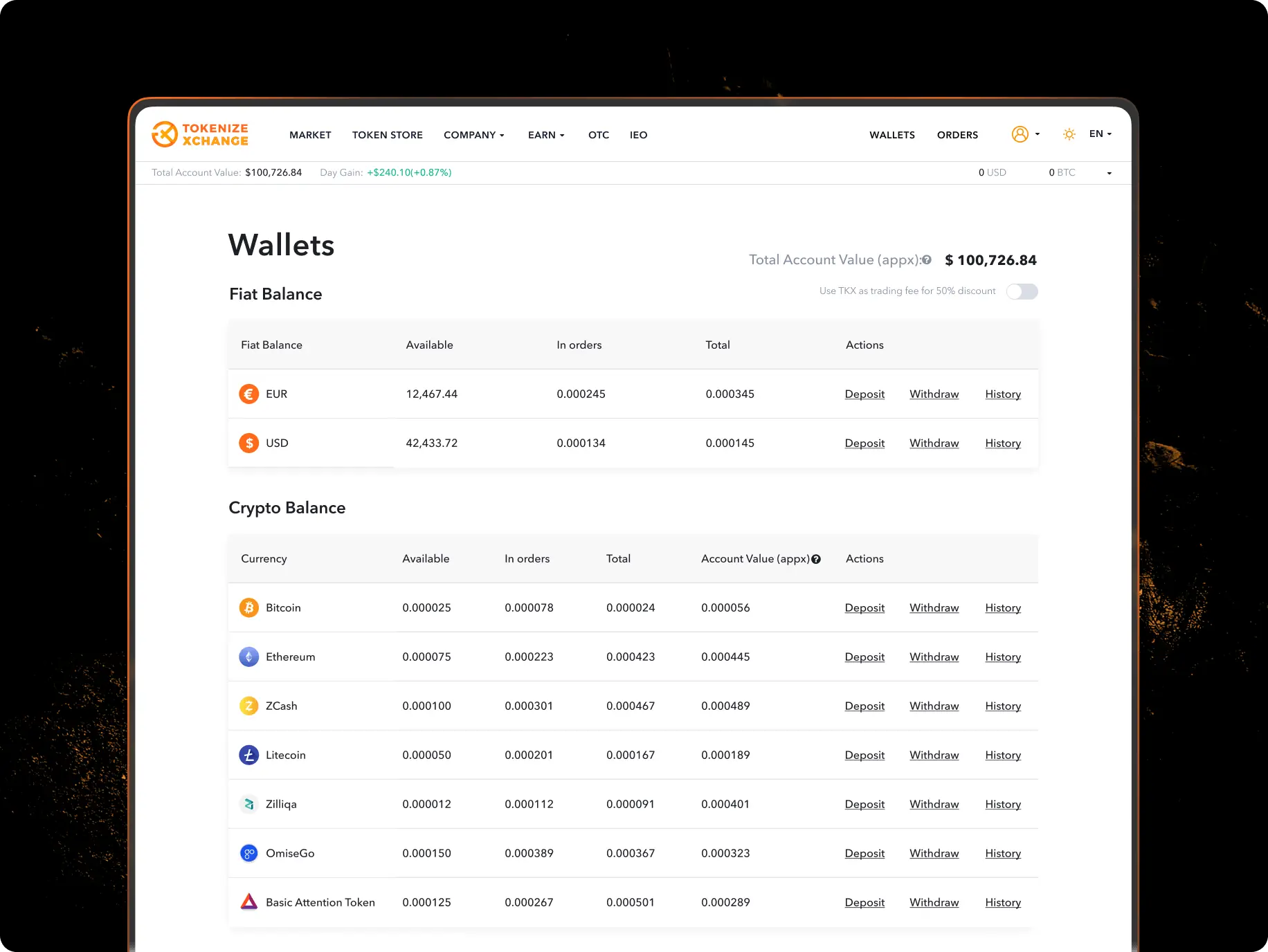This screenshot has height=952, width=1268.
Task: Click the Tokenize Xchange logo
Action: coord(200,134)
